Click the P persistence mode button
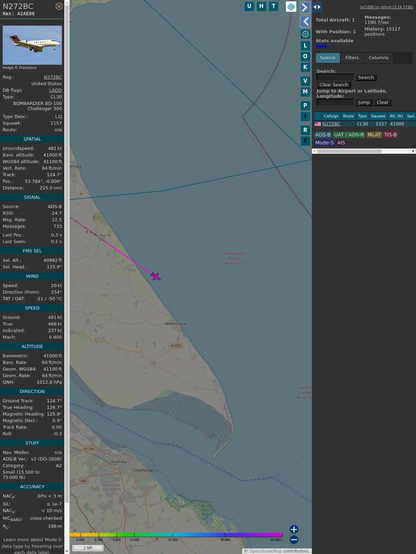This screenshot has height=554, width=416. click(x=305, y=105)
